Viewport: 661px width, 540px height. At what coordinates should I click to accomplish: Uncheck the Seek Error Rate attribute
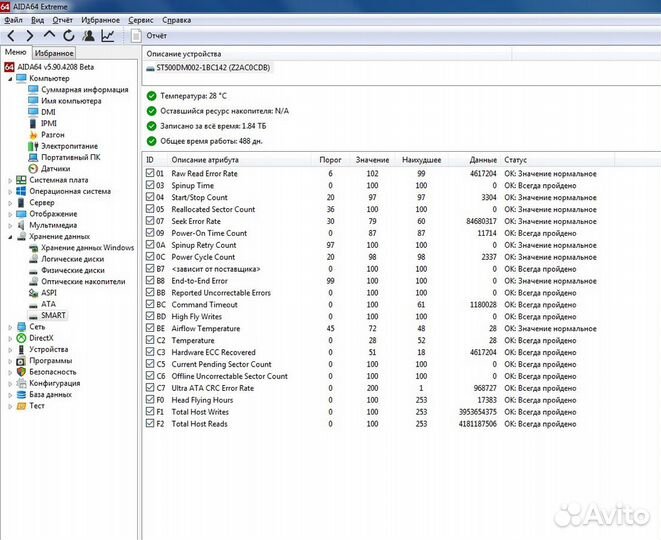click(x=150, y=221)
